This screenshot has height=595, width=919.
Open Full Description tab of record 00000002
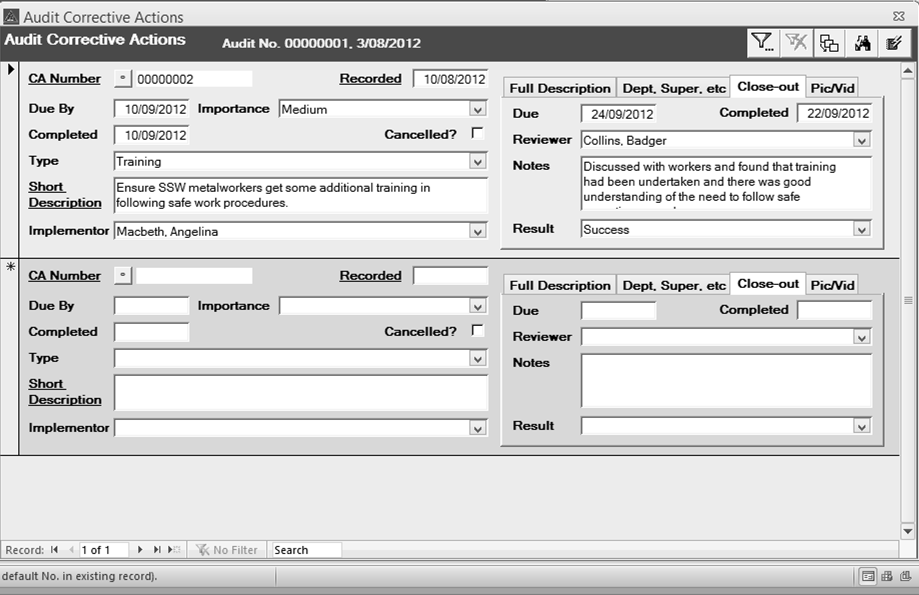pyautogui.click(x=560, y=88)
